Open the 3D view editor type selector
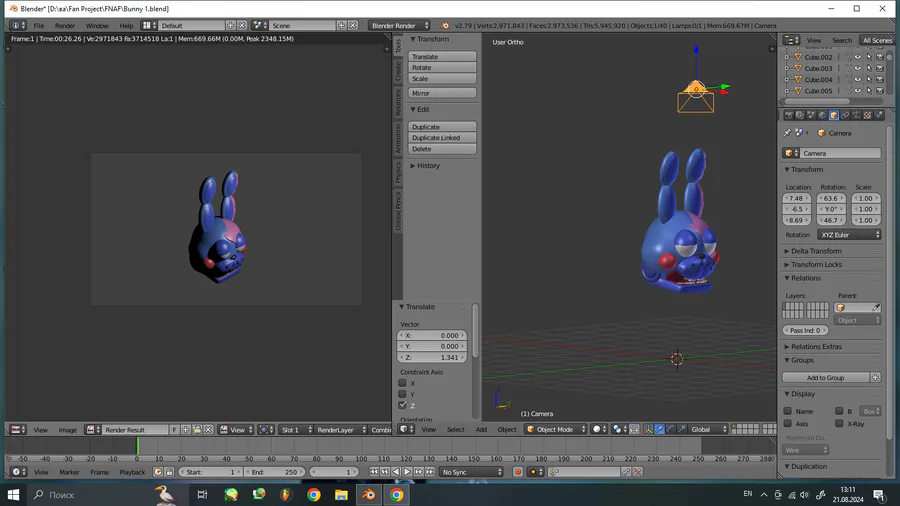The image size is (900, 506). pyautogui.click(x=406, y=429)
